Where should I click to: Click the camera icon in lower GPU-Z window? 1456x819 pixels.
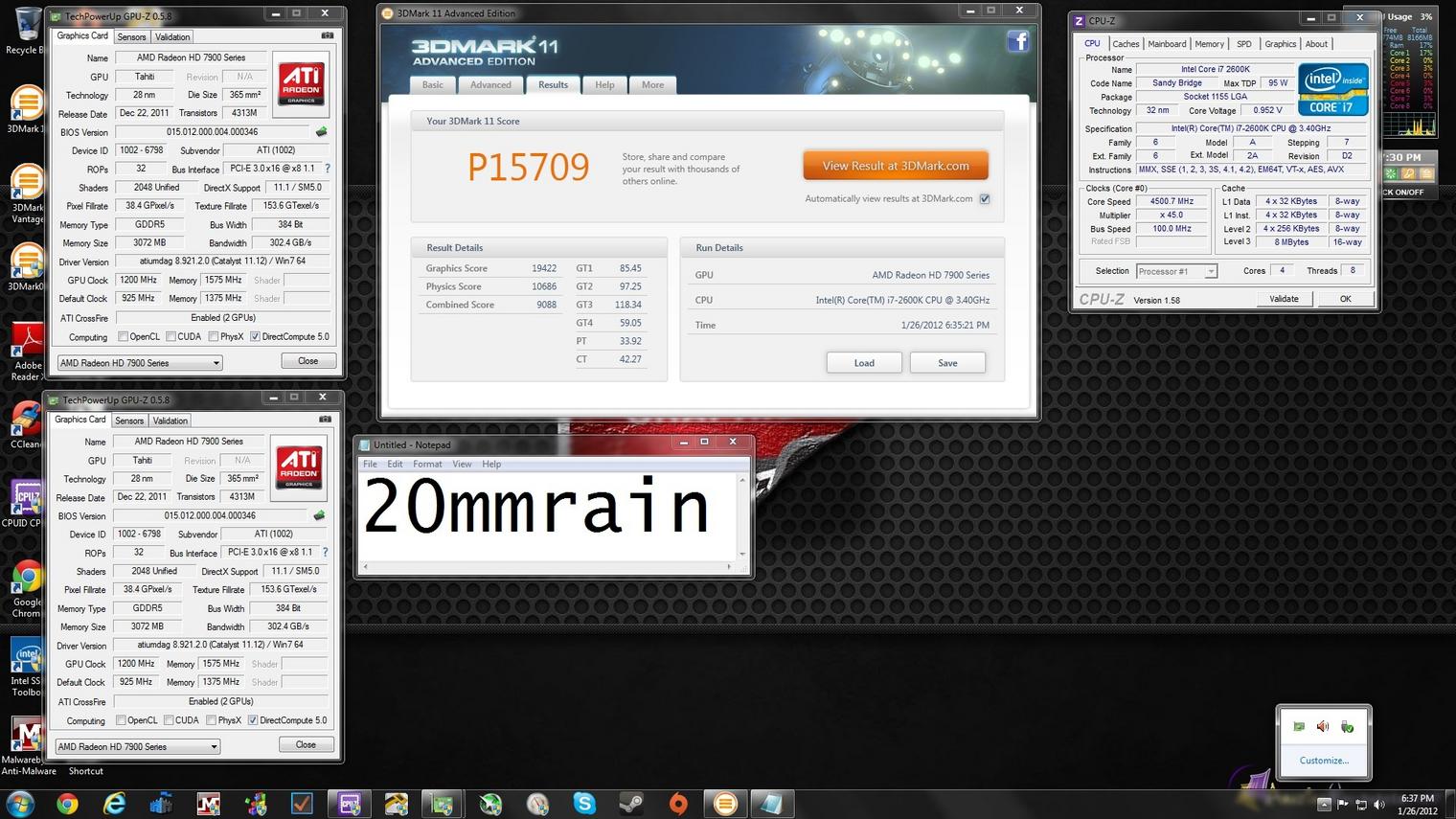tap(325, 419)
